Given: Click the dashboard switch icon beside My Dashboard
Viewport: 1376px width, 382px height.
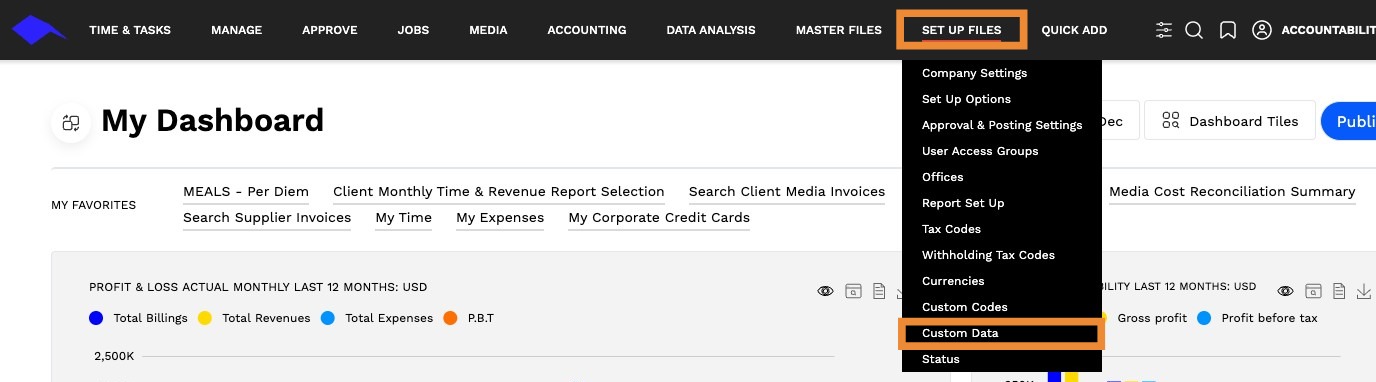Looking at the screenshot, I should [71, 122].
